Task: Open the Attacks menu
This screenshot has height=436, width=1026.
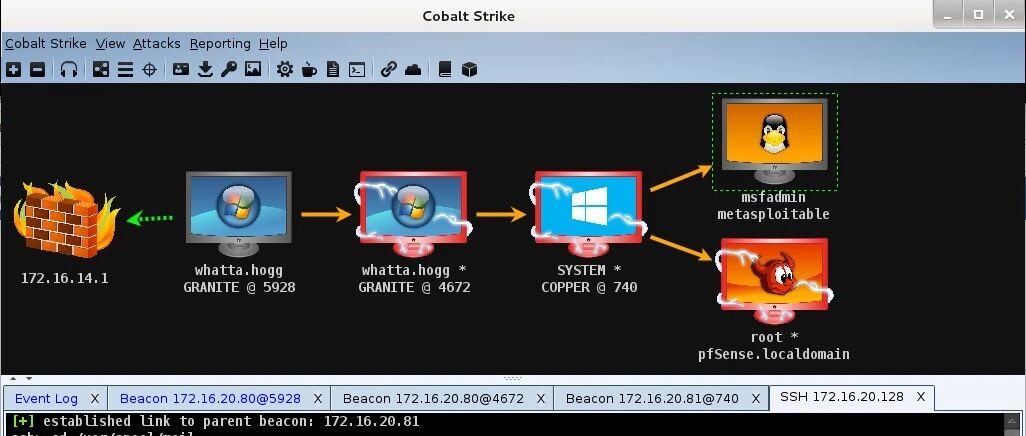Action: [x=156, y=44]
